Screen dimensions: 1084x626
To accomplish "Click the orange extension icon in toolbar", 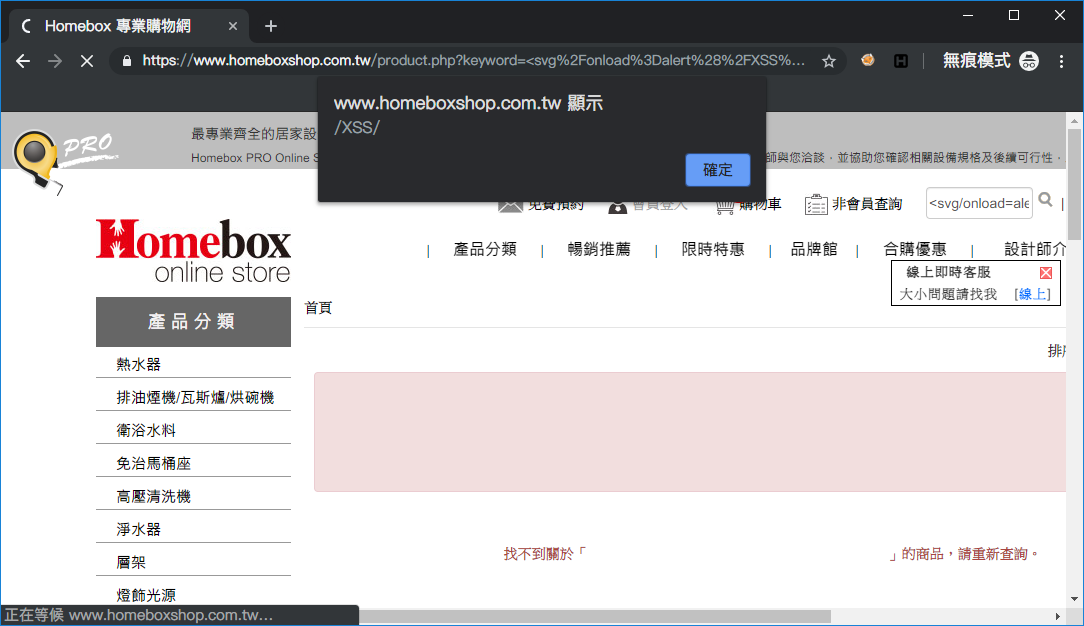I will coord(868,61).
